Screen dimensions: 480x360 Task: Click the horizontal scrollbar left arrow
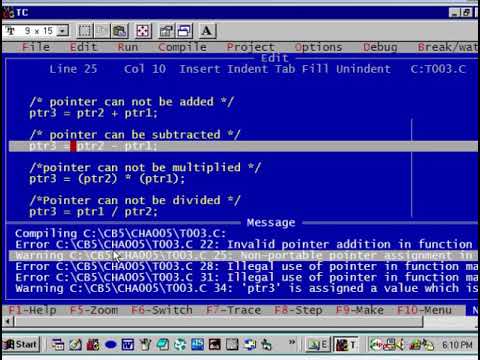[x=8, y=322]
